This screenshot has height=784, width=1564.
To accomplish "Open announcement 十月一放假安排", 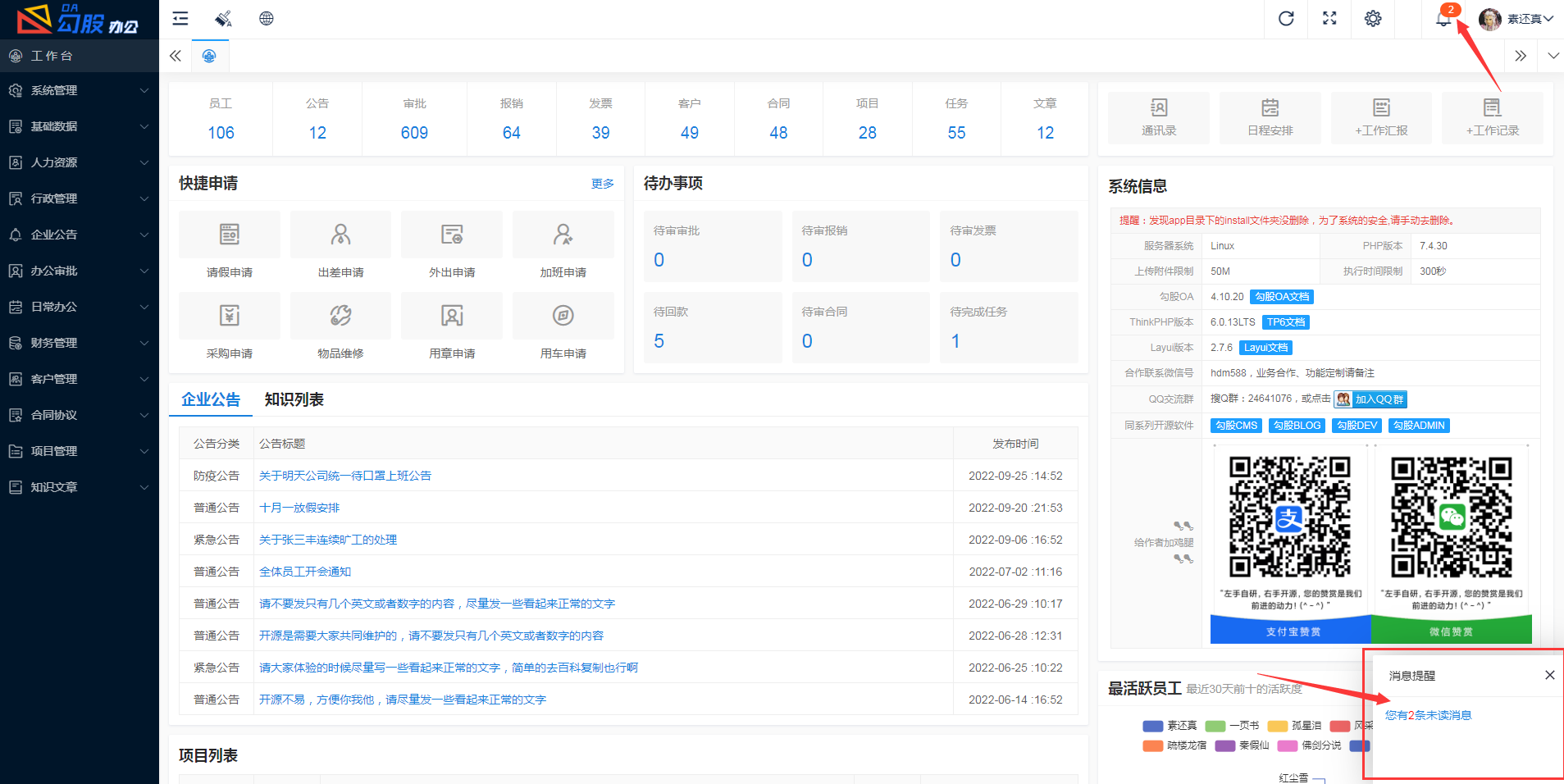I will pyautogui.click(x=299, y=508).
